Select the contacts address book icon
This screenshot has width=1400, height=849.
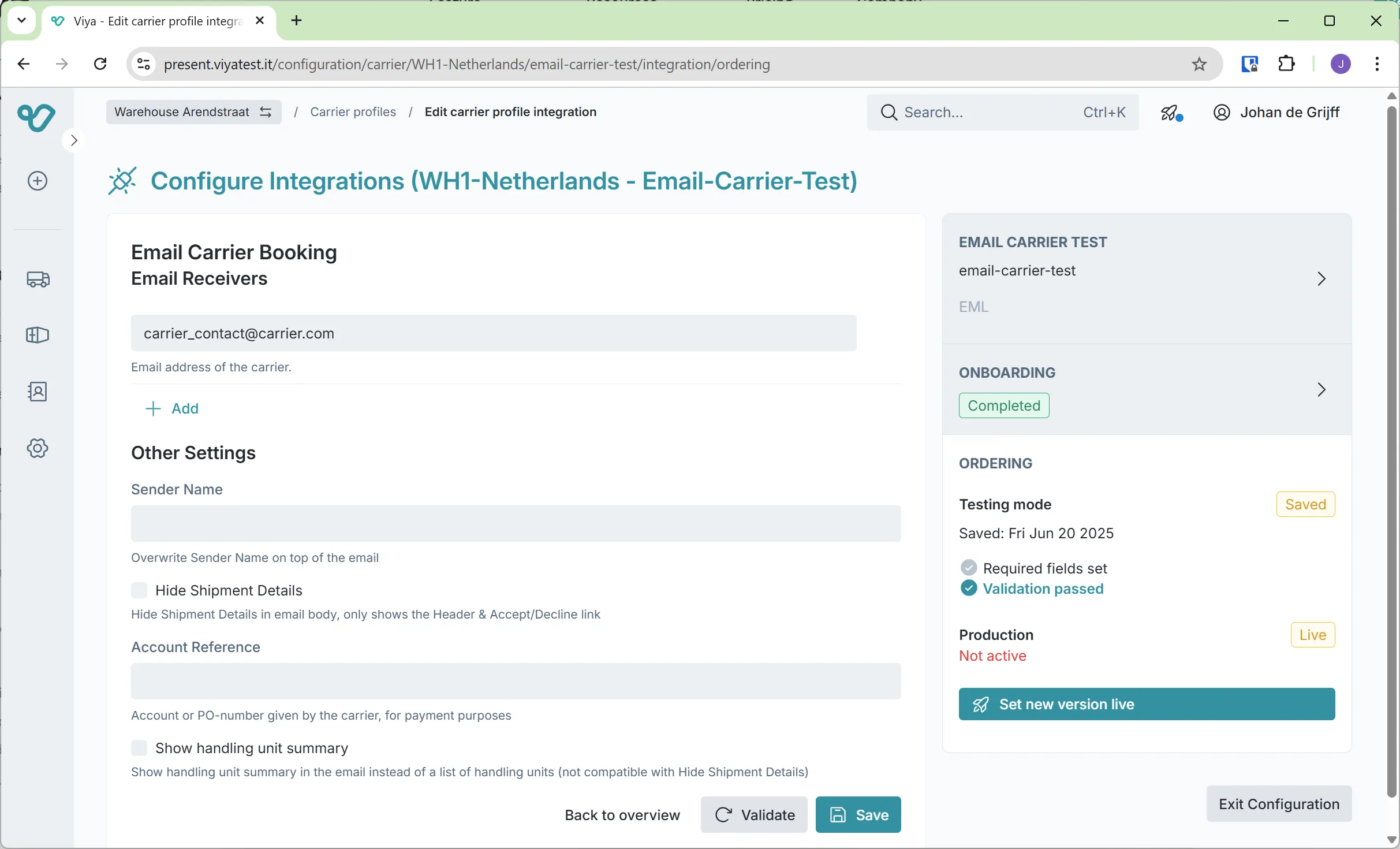click(x=37, y=391)
